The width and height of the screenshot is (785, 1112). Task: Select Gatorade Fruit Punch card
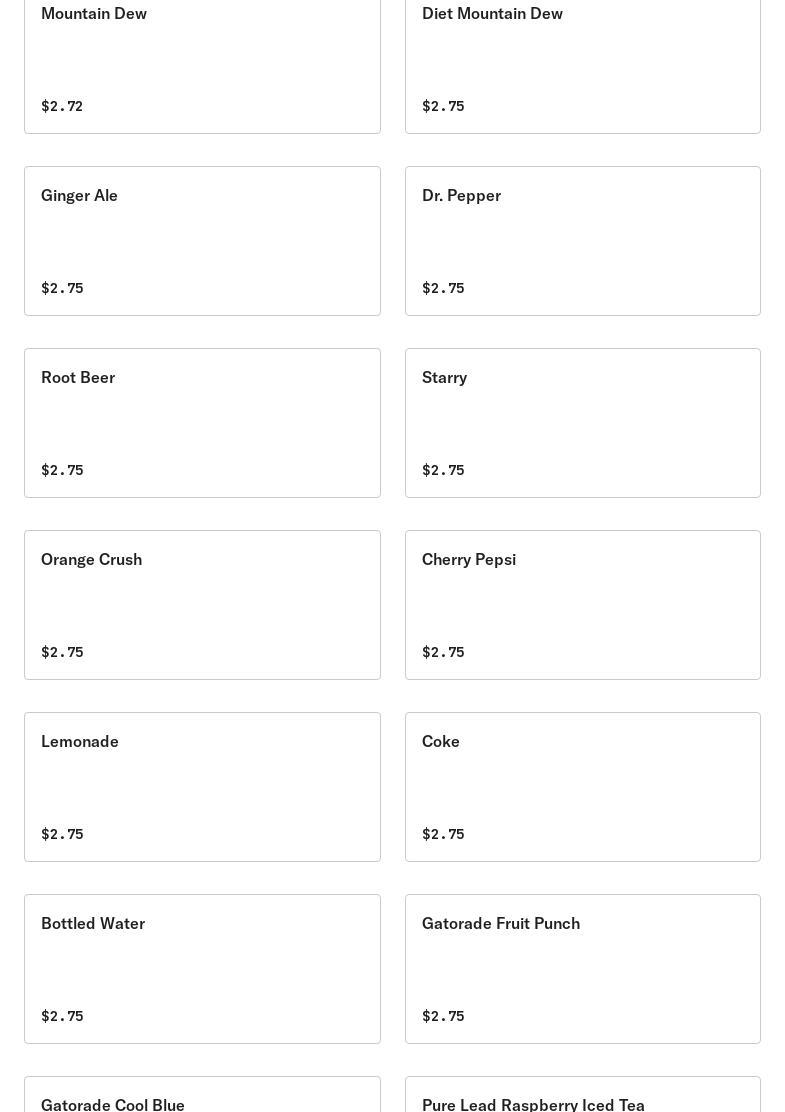coord(582,968)
